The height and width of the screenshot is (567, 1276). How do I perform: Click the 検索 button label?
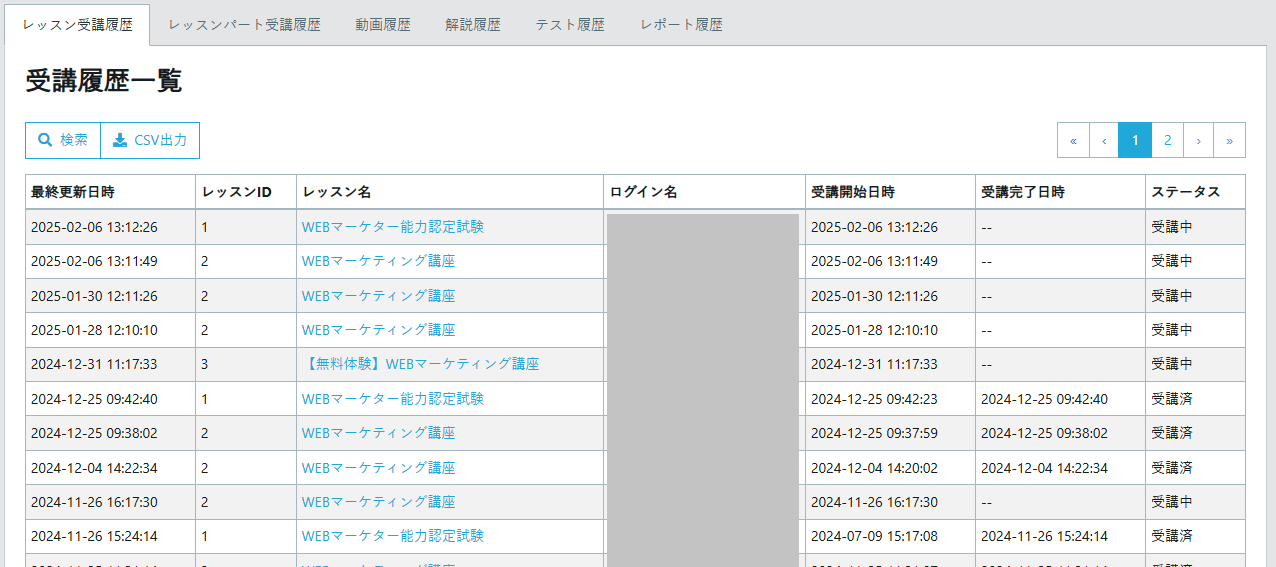coord(74,140)
